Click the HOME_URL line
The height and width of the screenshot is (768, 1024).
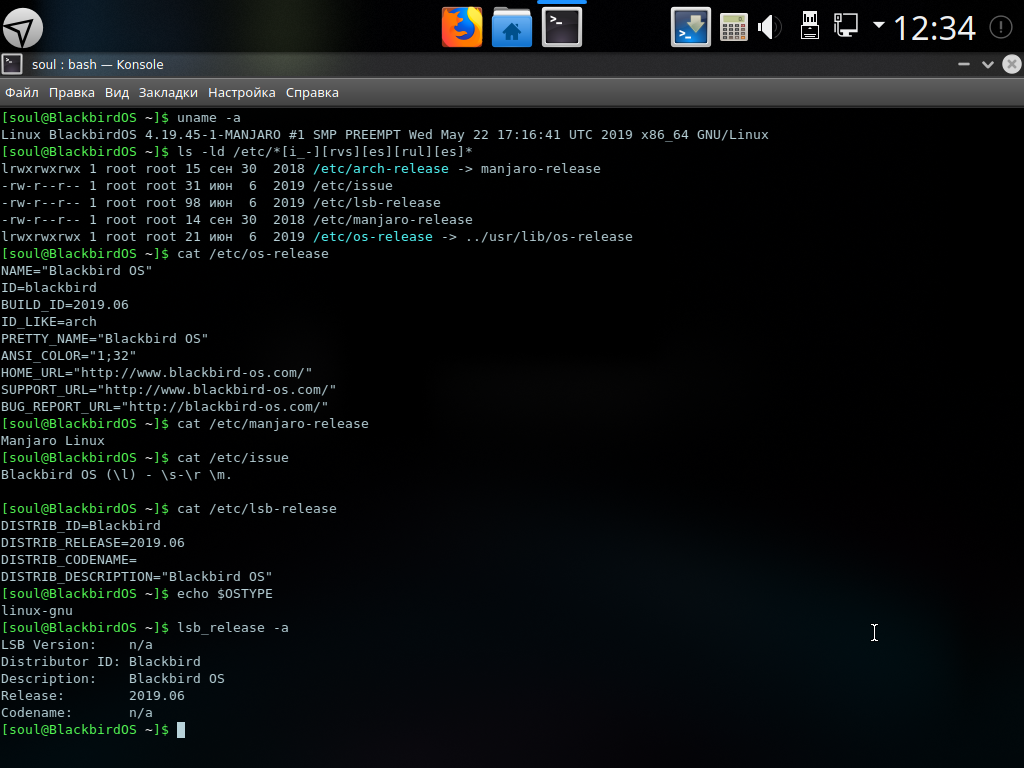tap(157, 372)
